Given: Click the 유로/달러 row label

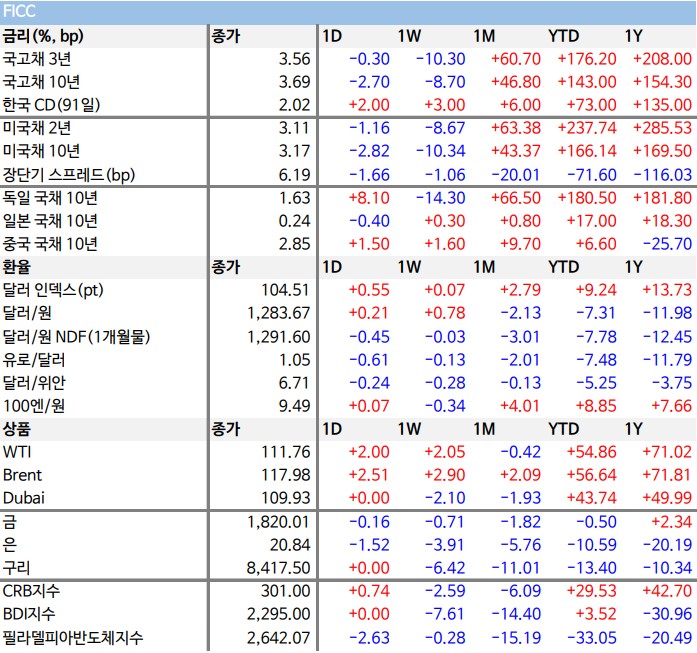Looking at the screenshot, I should point(34,360).
